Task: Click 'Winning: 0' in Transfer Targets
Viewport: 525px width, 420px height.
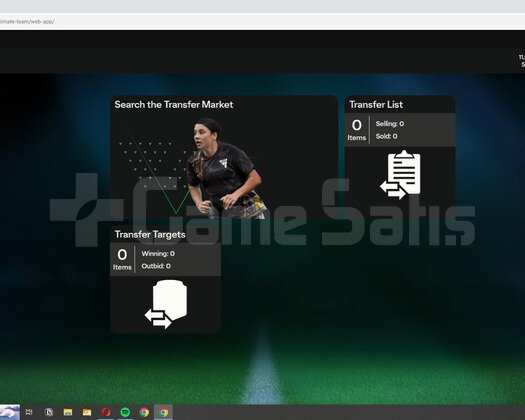Action: (158, 254)
